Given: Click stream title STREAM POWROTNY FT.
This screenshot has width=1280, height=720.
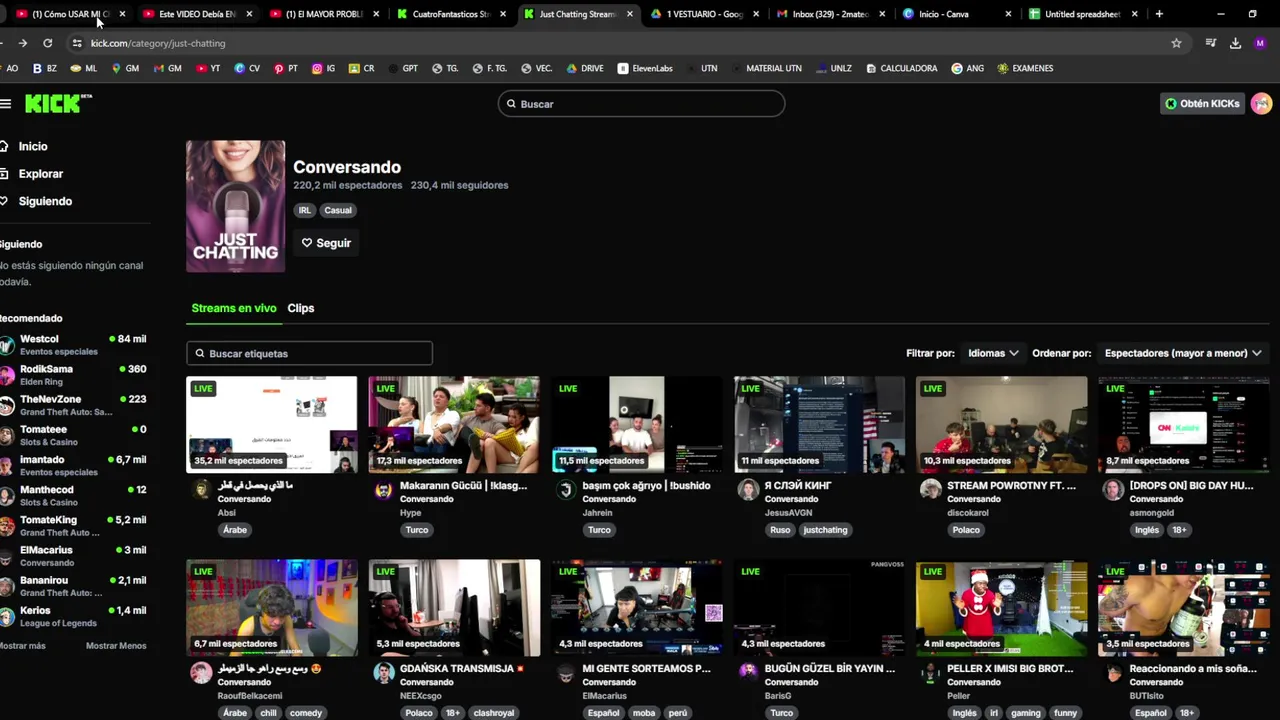Looking at the screenshot, I should point(1011,486).
